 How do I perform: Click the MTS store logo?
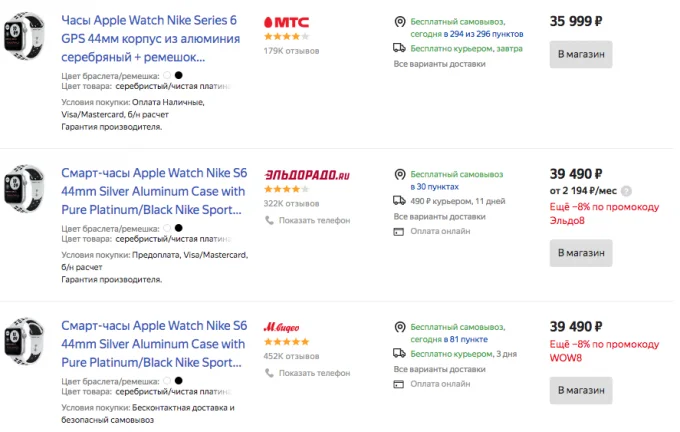287,22
